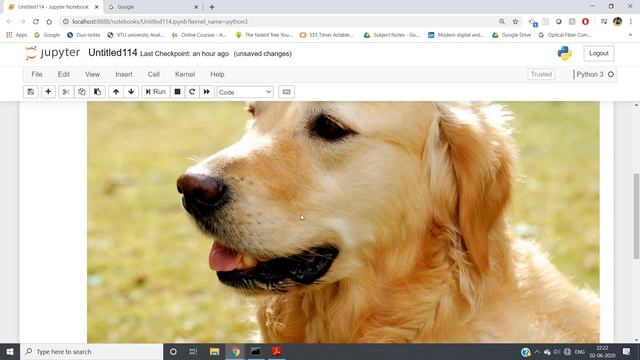Save and checkpoint the notebook
640x360 pixels.
tap(31, 92)
